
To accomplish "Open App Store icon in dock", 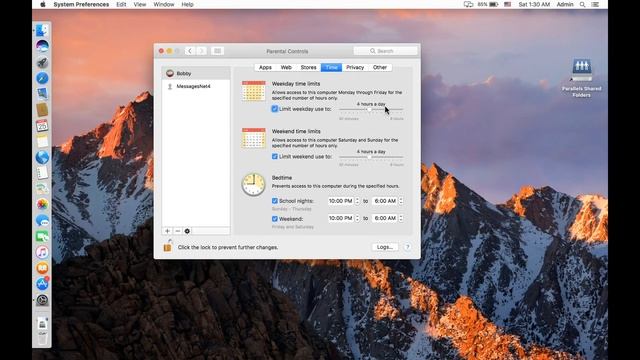I will (x=42, y=283).
